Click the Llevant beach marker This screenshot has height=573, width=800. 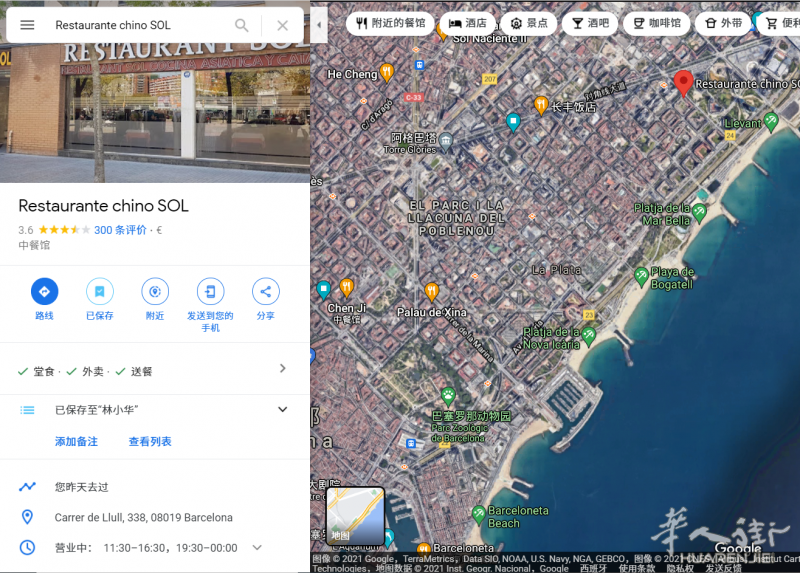click(771, 121)
